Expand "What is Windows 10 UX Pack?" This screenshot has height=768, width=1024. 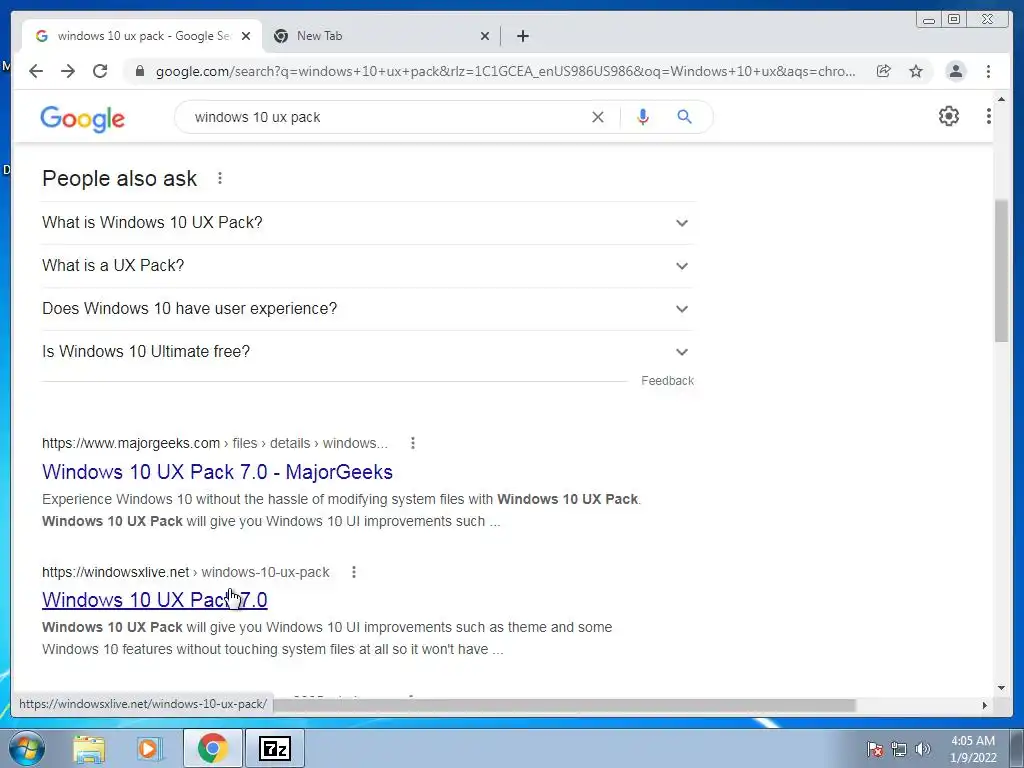pos(367,223)
